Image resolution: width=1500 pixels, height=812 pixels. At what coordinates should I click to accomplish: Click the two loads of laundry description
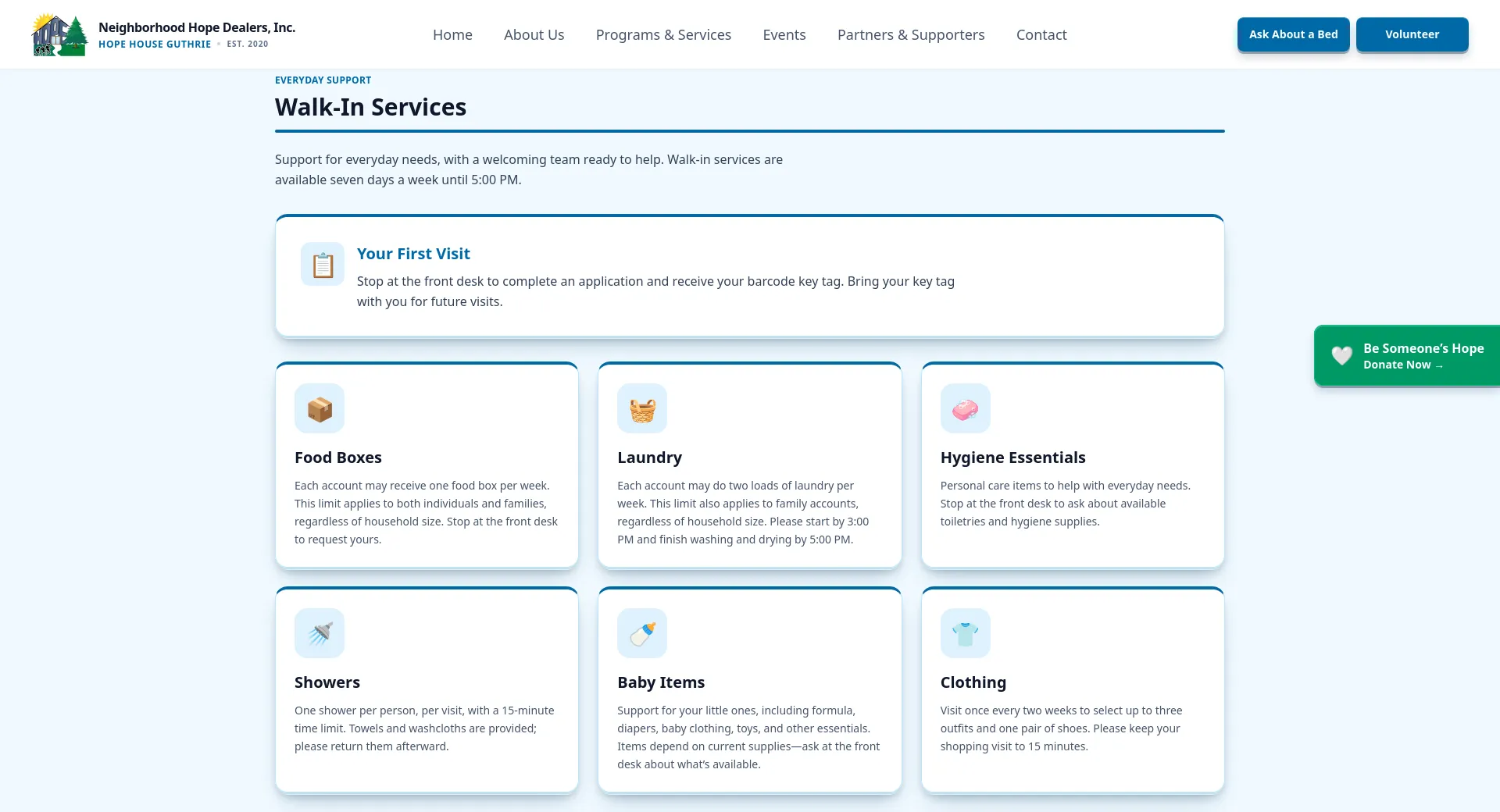tap(743, 512)
